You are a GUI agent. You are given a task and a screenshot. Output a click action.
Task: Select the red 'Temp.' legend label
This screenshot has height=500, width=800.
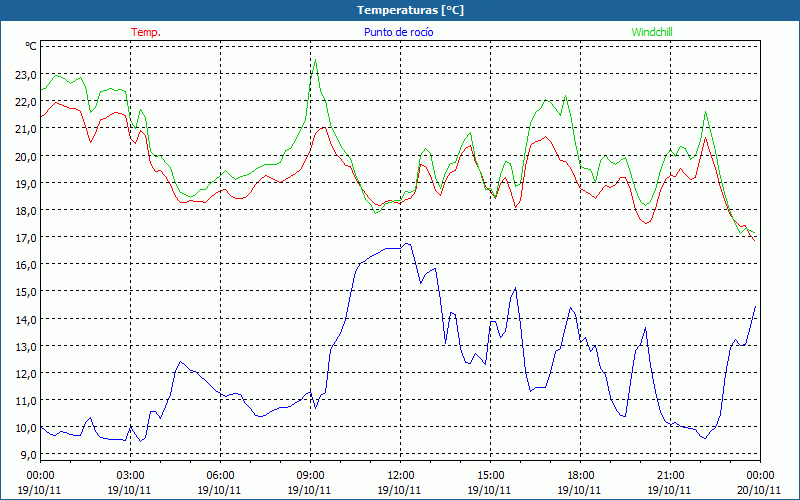146,32
